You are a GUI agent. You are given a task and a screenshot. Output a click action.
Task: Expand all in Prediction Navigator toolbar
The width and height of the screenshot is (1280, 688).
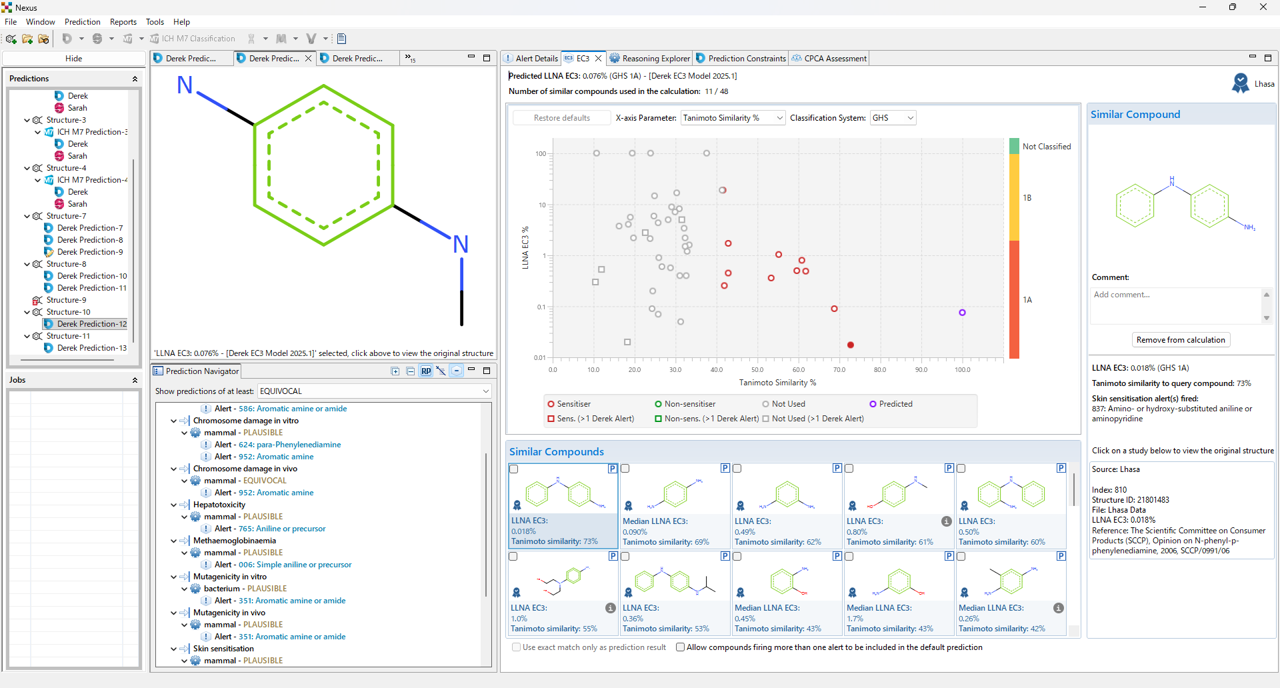[x=396, y=371]
